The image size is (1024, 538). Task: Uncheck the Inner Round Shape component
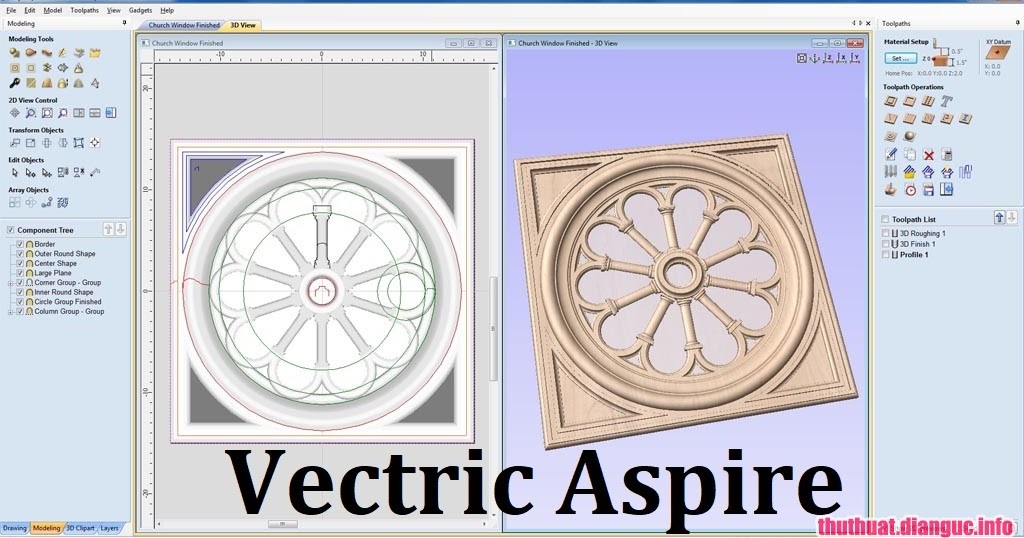click(x=20, y=293)
